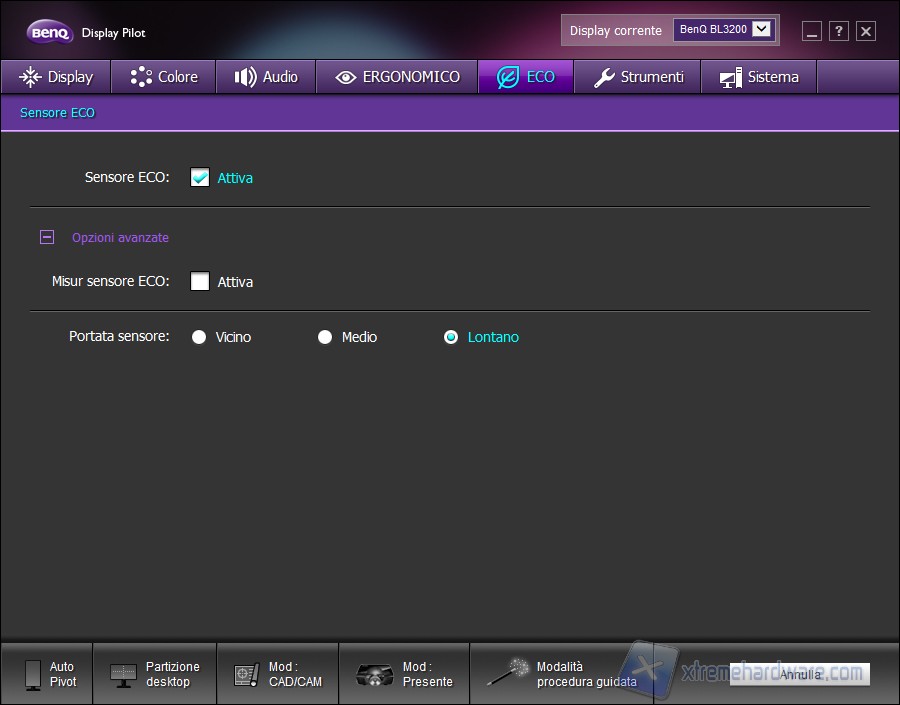The image size is (900, 705).
Task: Click the Colore palette dots icon
Action: (x=141, y=77)
